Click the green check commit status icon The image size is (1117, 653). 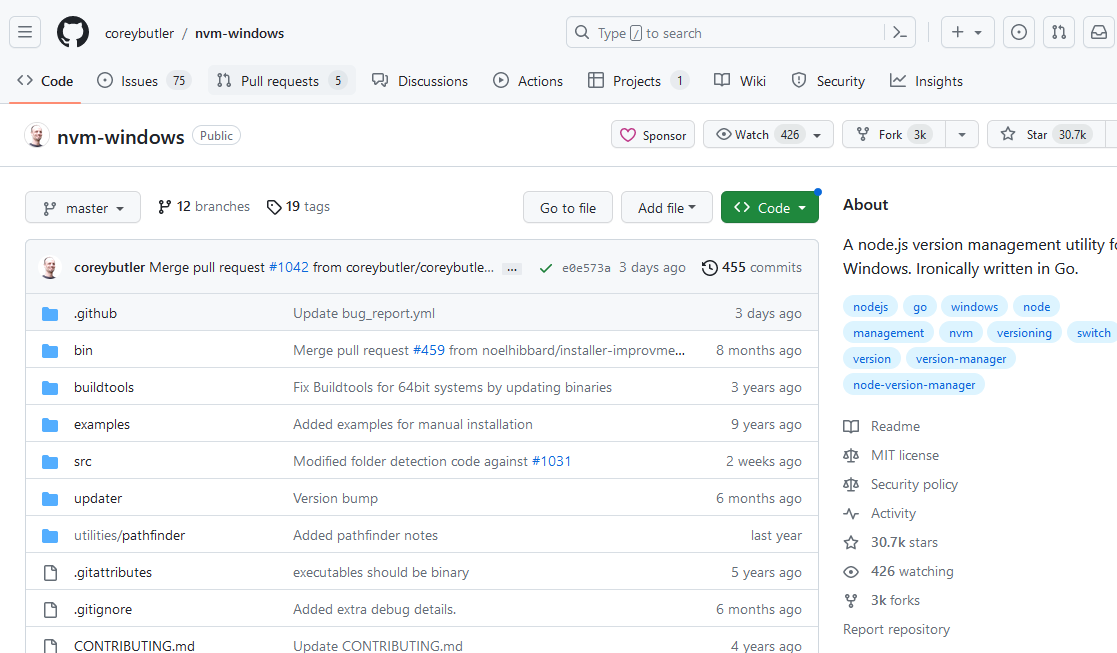[x=546, y=268]
